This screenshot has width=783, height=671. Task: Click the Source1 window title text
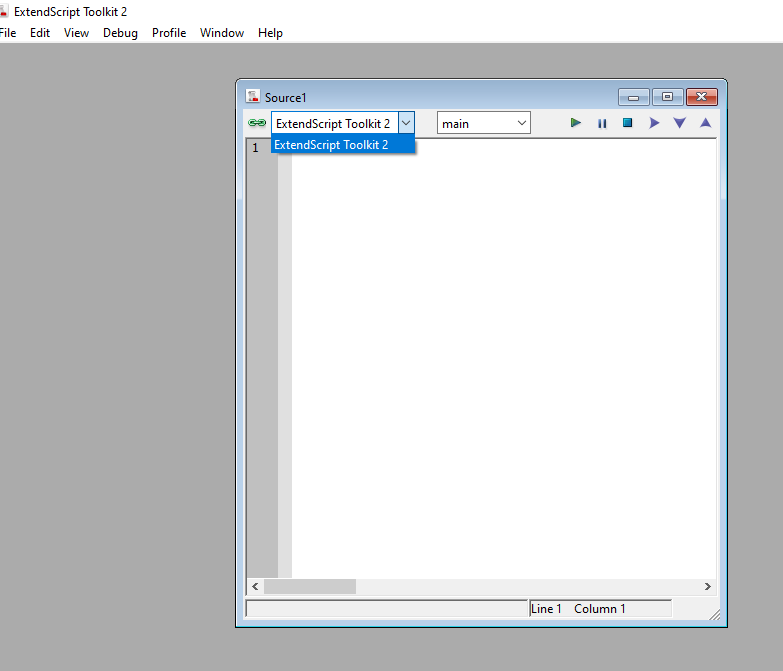click(x=285, y=97)
